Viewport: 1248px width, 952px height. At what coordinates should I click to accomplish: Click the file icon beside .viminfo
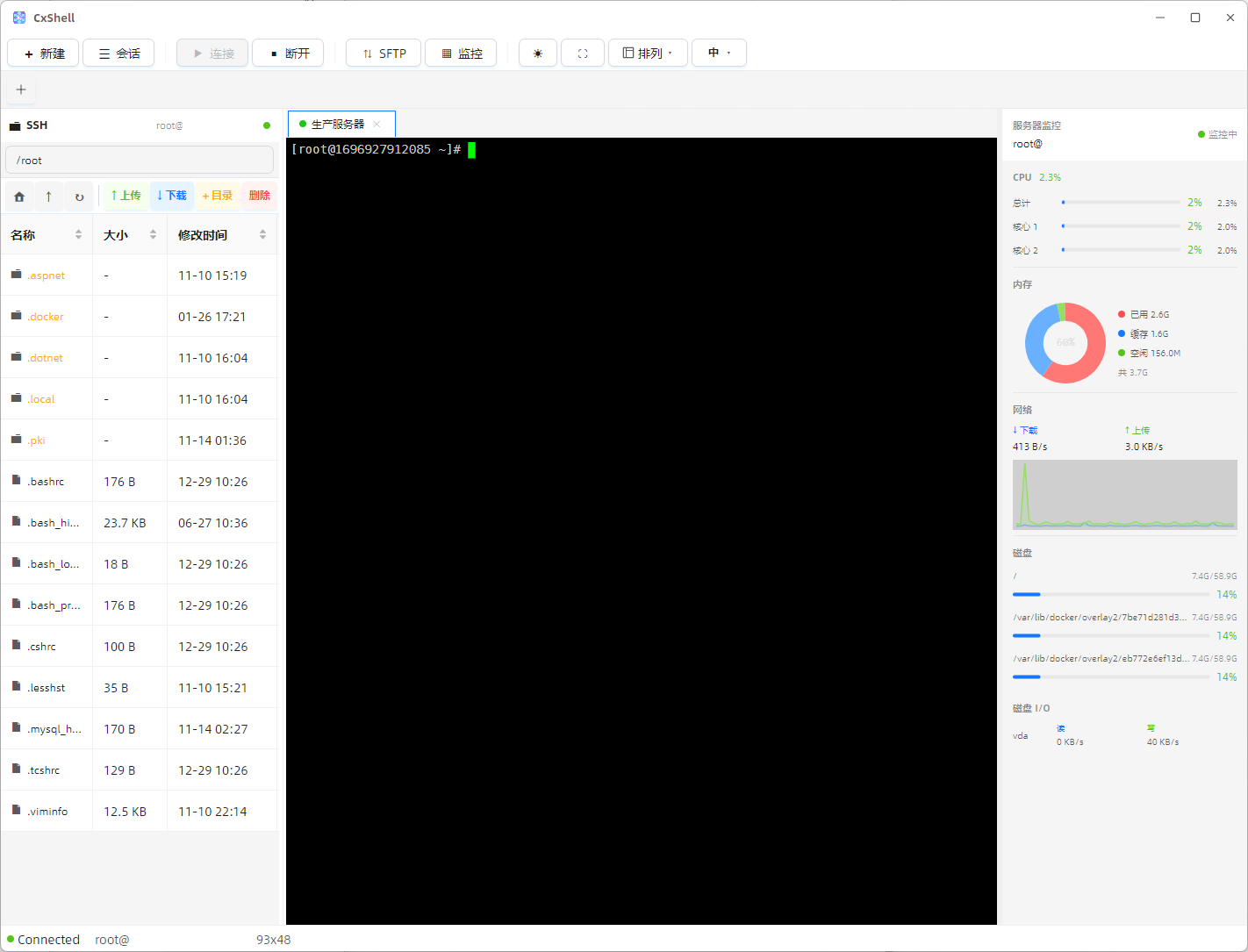tap(16, 810)
